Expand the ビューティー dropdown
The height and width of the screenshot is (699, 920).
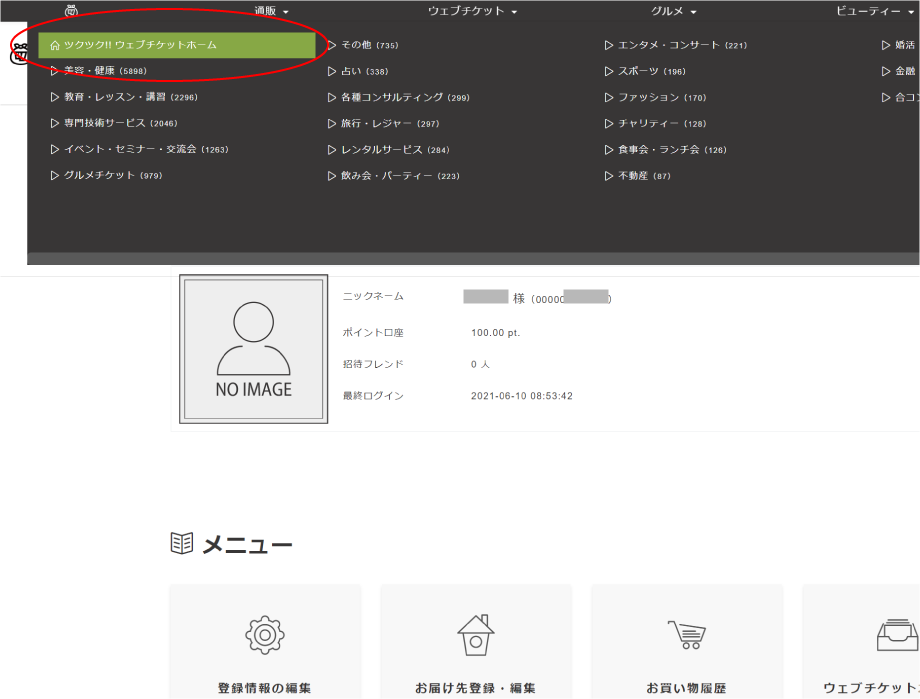coord(875,11)
